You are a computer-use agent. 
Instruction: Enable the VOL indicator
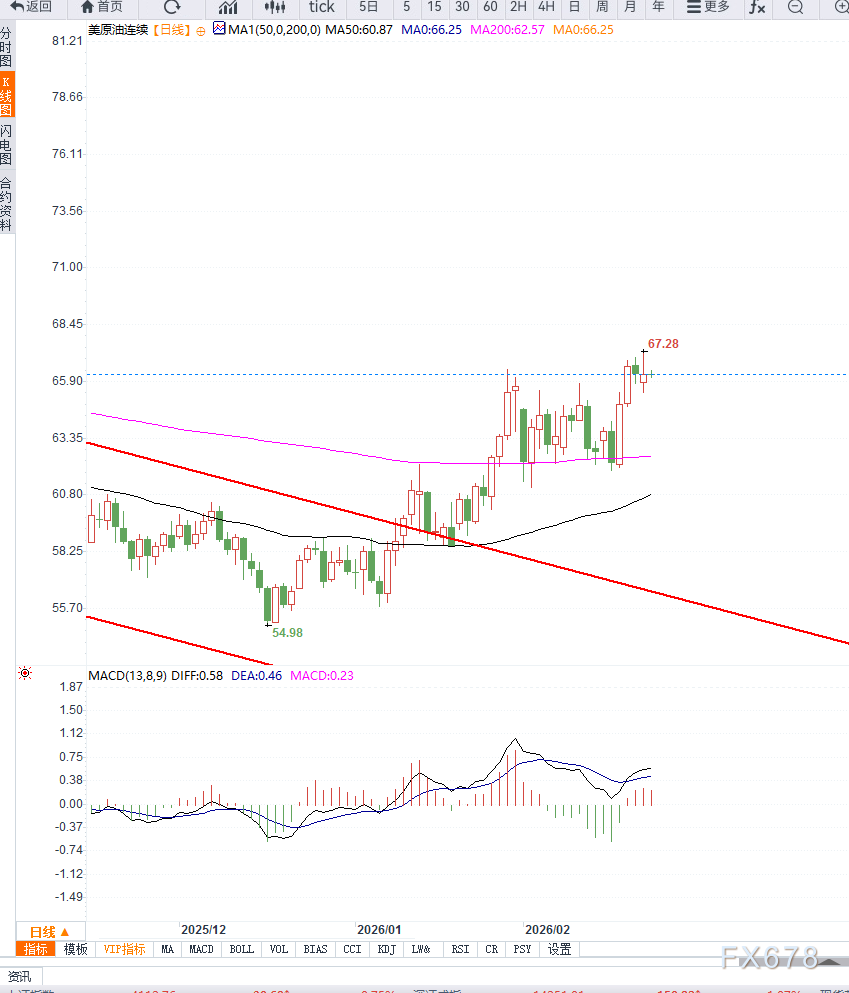pos(278,949)
